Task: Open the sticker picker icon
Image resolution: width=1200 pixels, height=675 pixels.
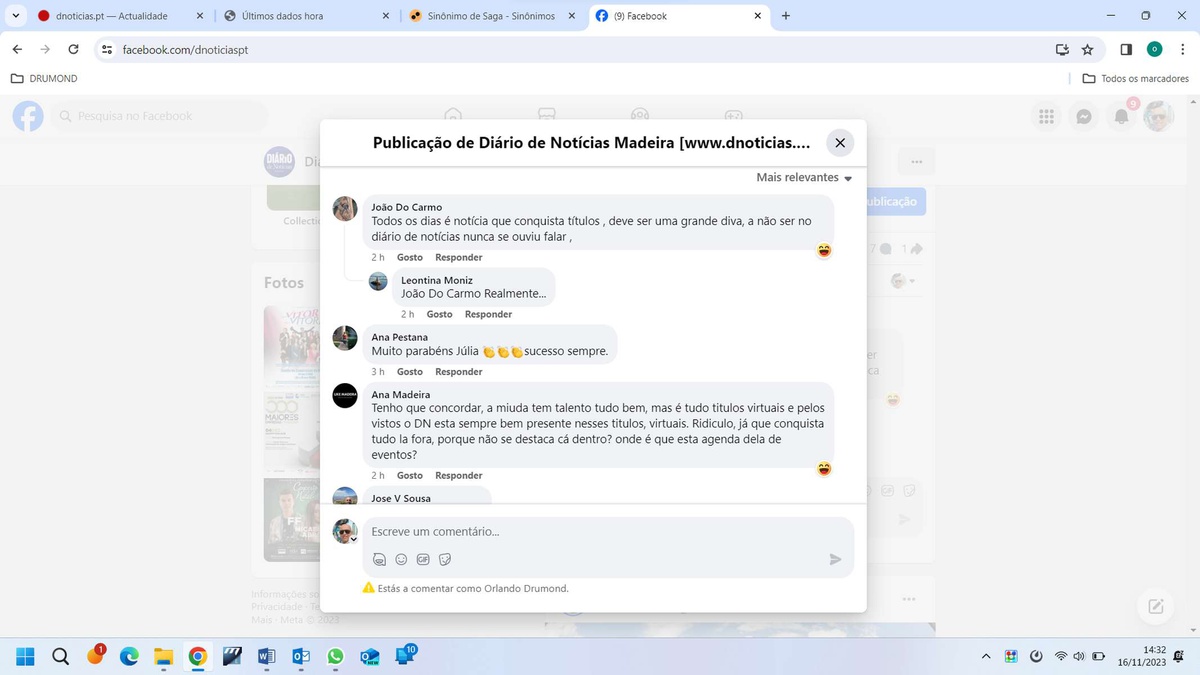Action: (x=445, y=560)
